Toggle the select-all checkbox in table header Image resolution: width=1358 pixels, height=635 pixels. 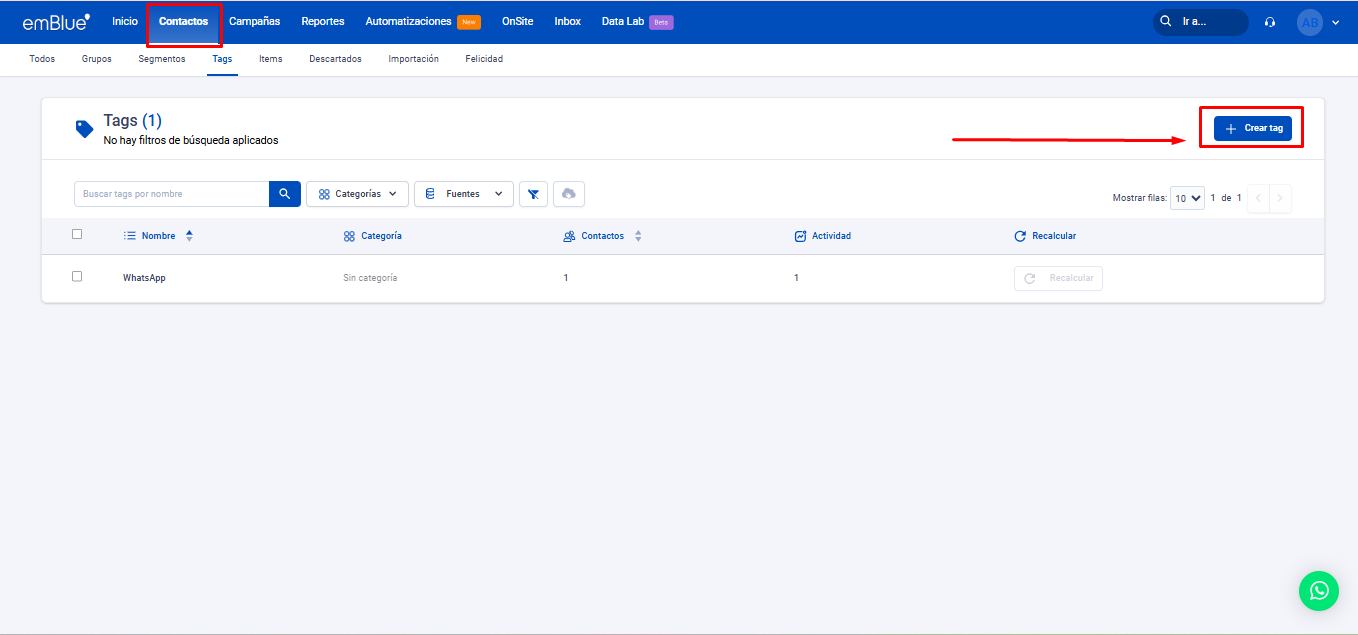coord(77,235)
